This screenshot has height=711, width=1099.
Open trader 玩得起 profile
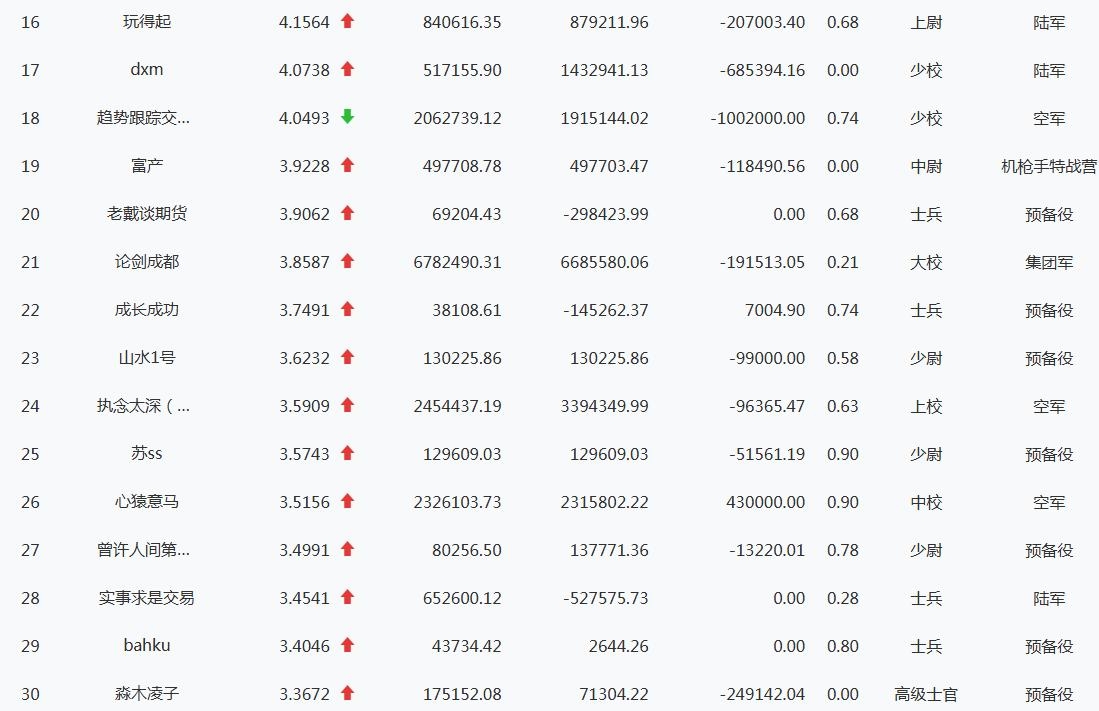[147, 22]
